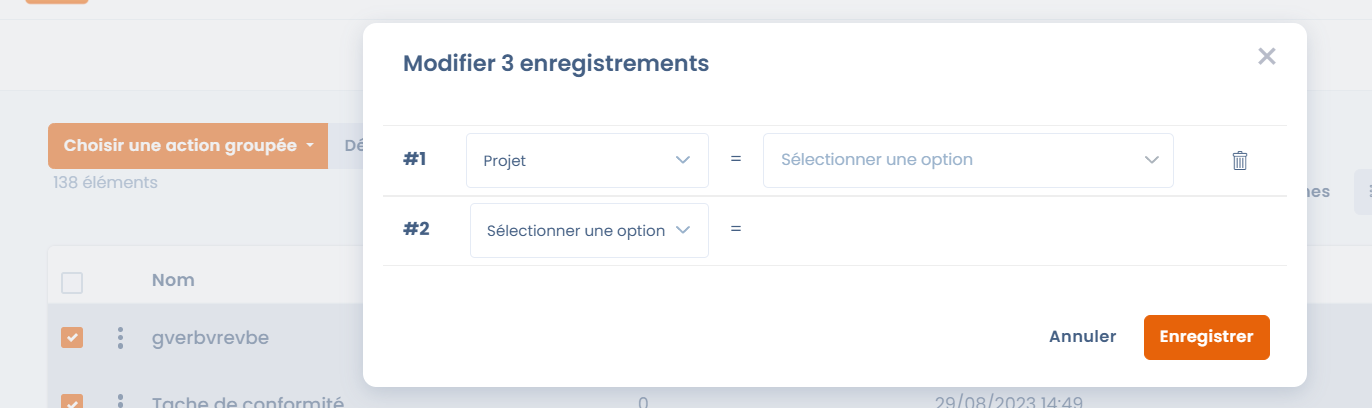Toggle the select-all checkbox beside Nom

72,283
